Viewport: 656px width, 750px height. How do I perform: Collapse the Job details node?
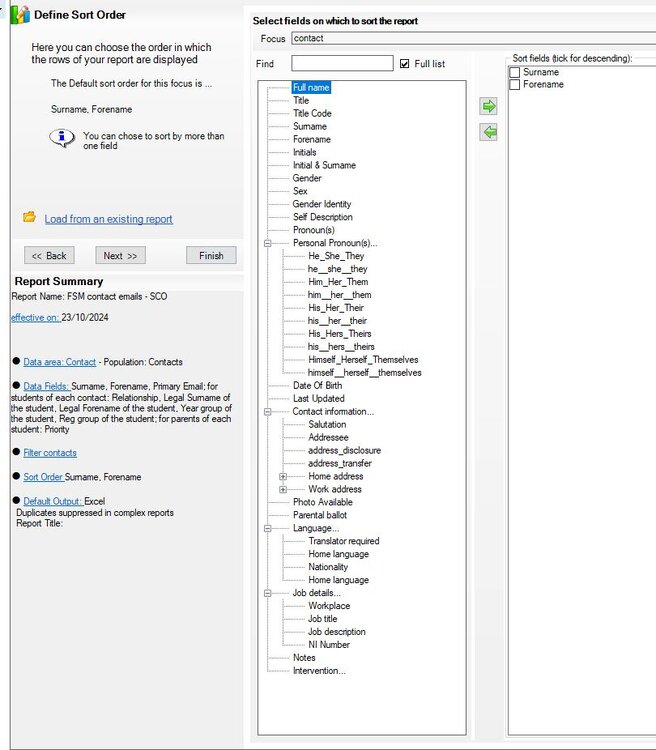(x=267, y=594)
